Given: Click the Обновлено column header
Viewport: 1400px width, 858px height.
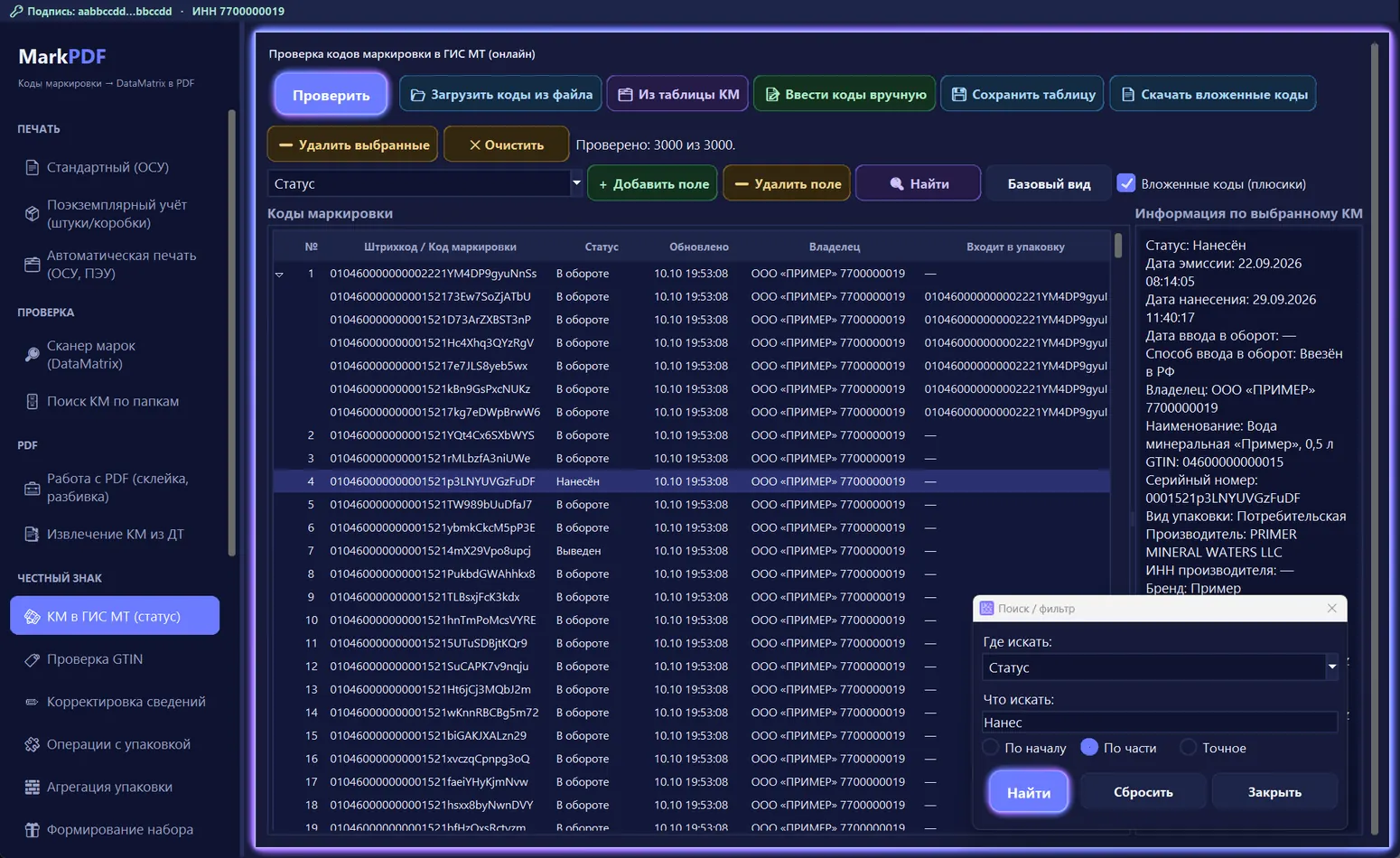Looking at the screenshot, I should 698,247.
